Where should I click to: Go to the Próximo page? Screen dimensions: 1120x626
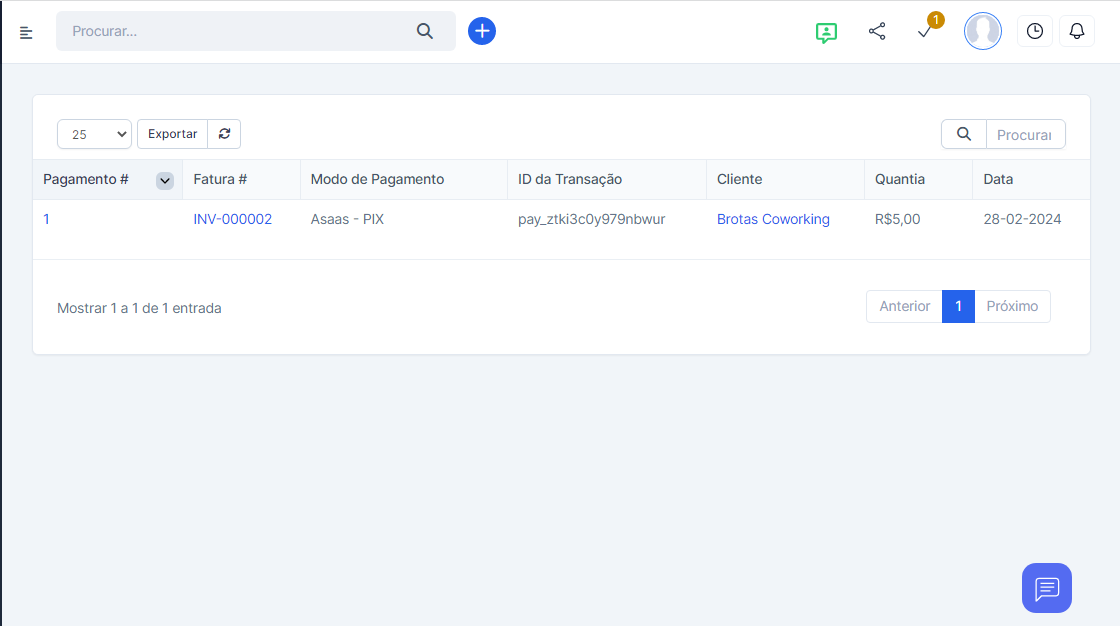[x=1012, y=307]
